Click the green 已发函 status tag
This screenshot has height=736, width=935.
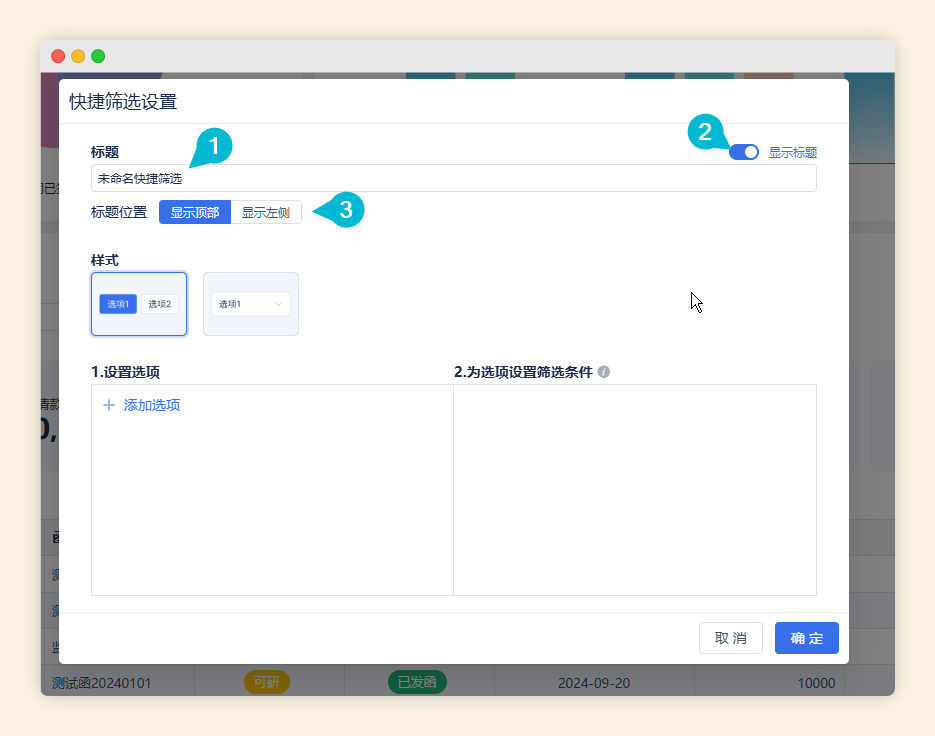417,683
